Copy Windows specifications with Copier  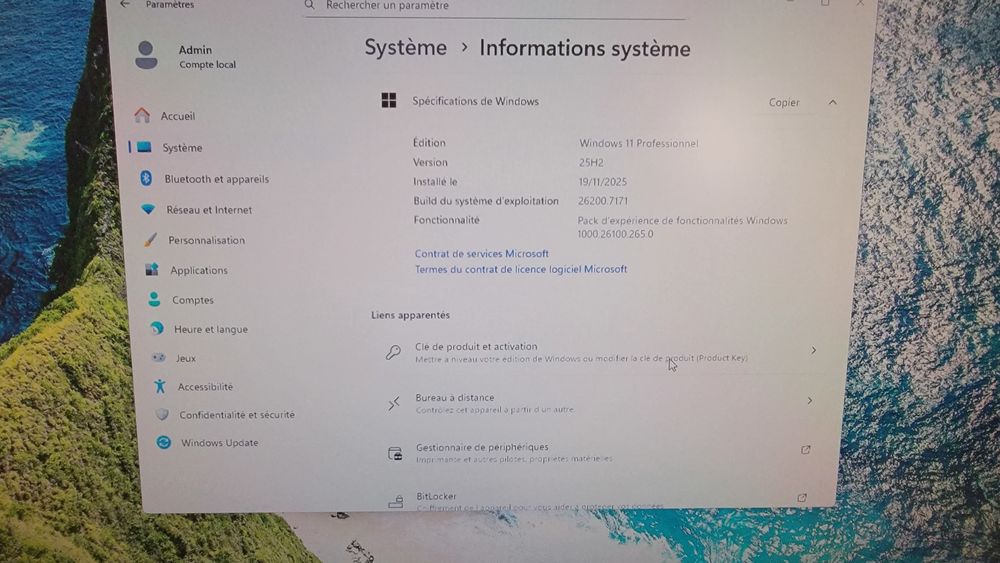[784, 102]
